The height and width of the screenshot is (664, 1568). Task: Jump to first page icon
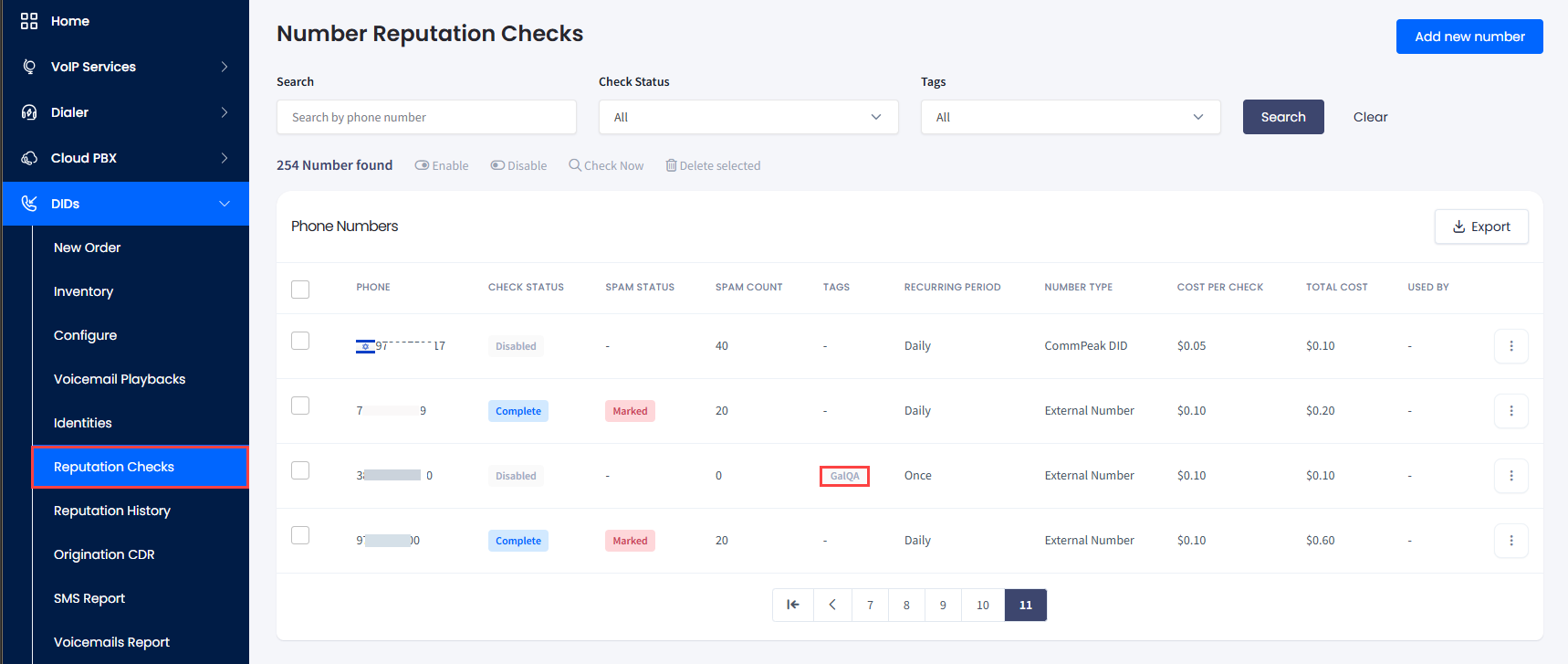[x=793, y=605]
